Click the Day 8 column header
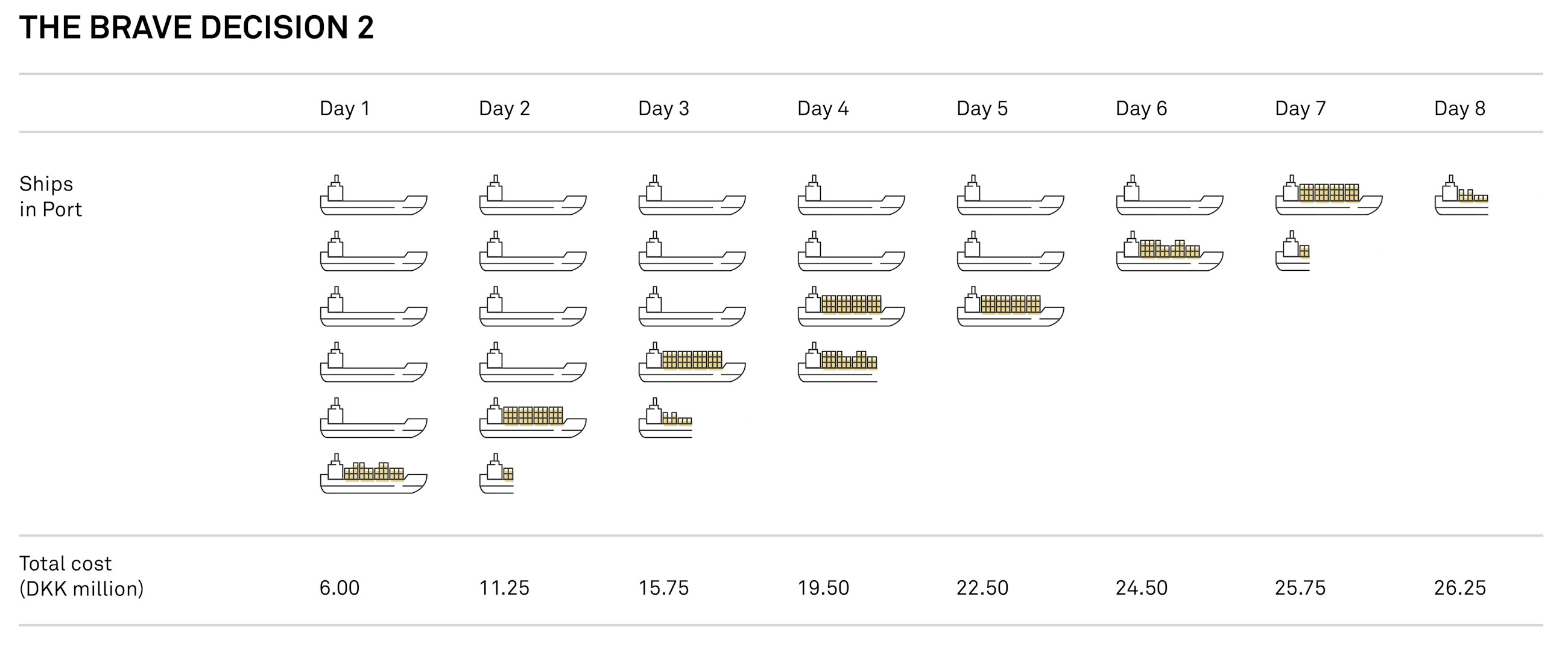Image resolution: width=1568 pixels, height=655 pixels. (1459, 109)
